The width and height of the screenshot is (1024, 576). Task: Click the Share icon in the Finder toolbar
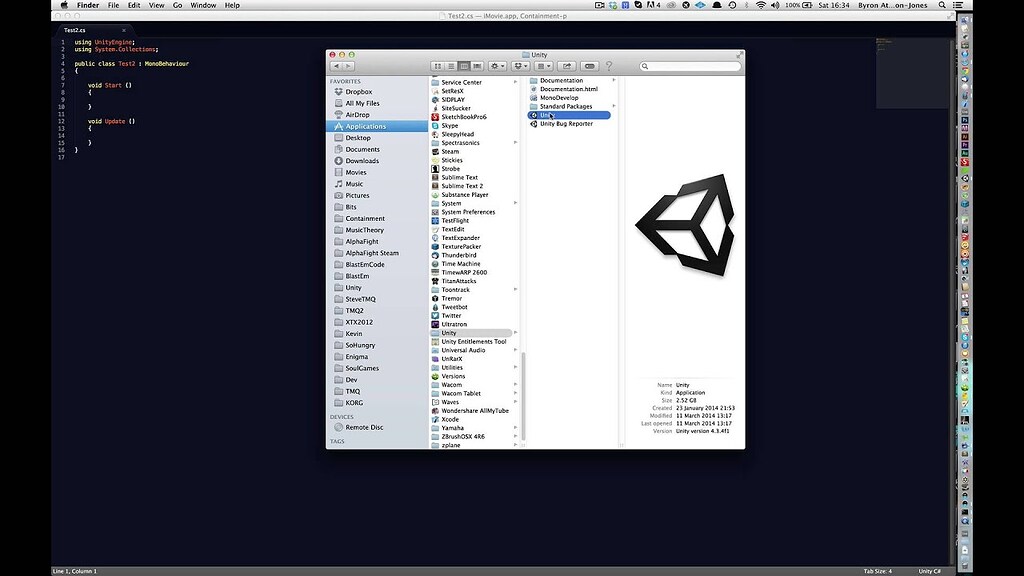(x=566, y=66)
